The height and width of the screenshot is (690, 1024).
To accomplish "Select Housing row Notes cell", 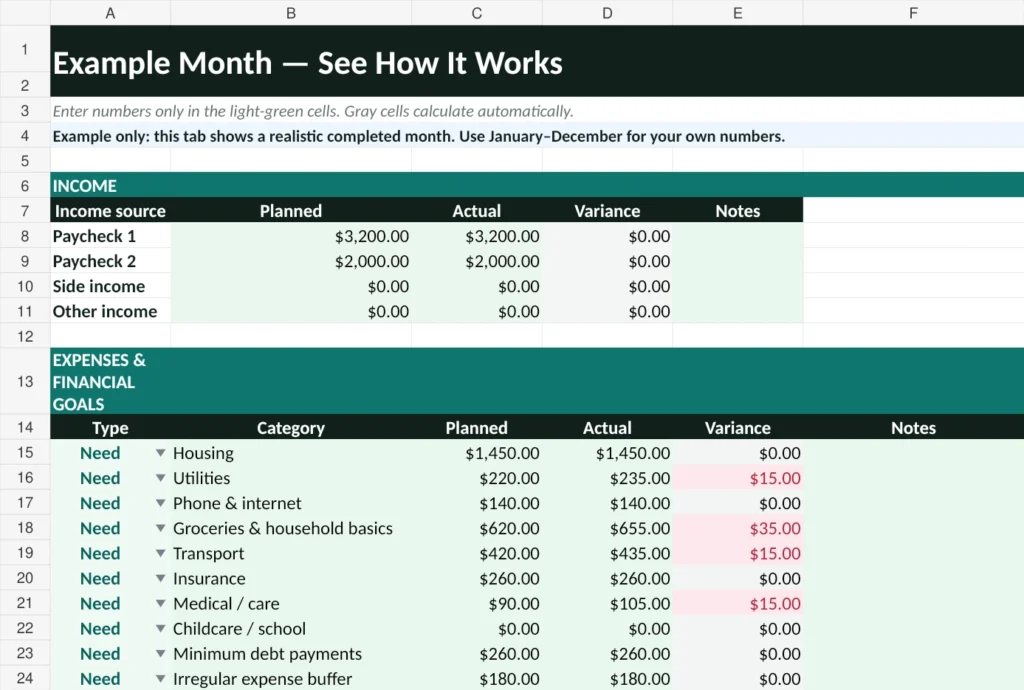I will (x=914, y=452).
